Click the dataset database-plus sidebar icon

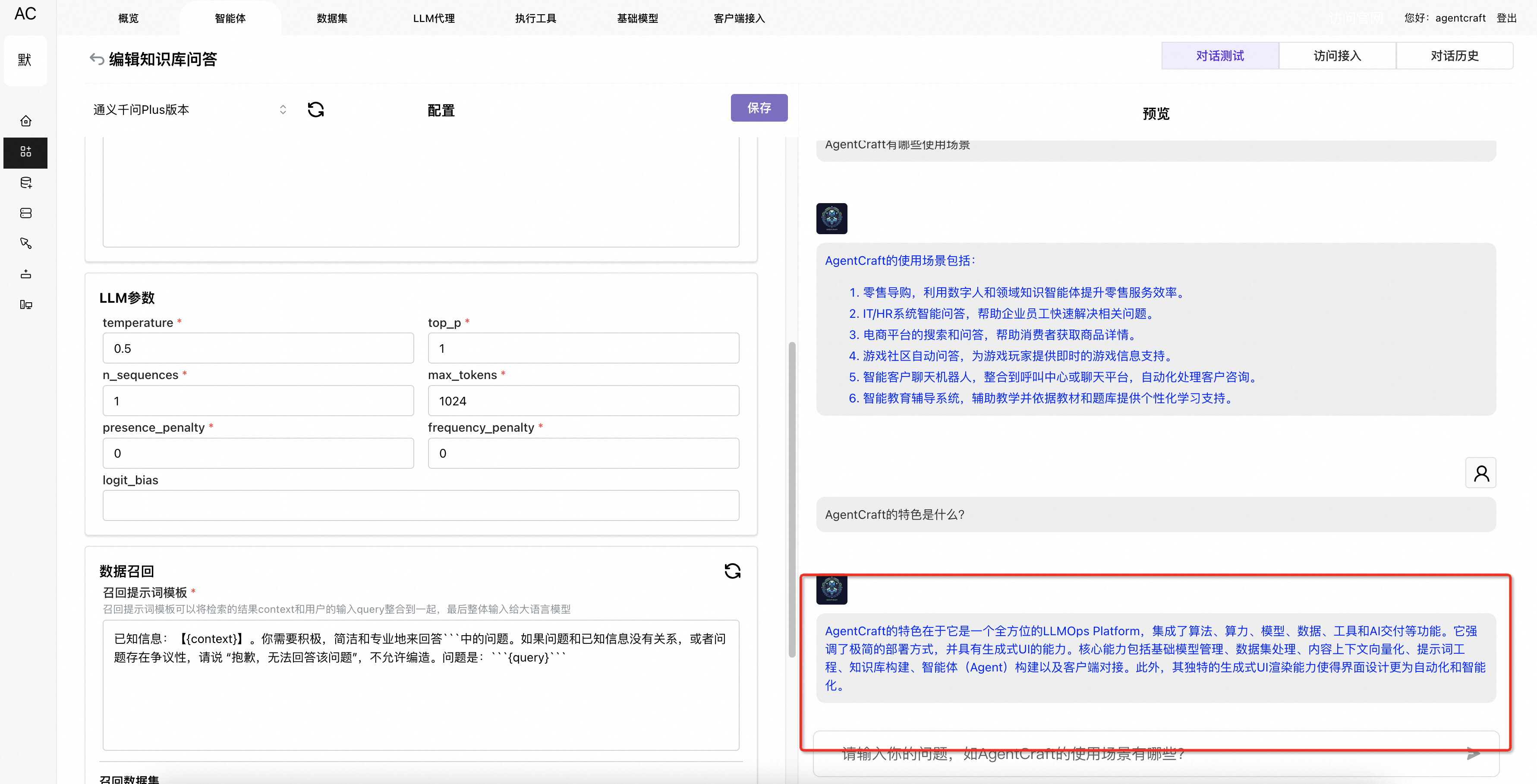25,182
